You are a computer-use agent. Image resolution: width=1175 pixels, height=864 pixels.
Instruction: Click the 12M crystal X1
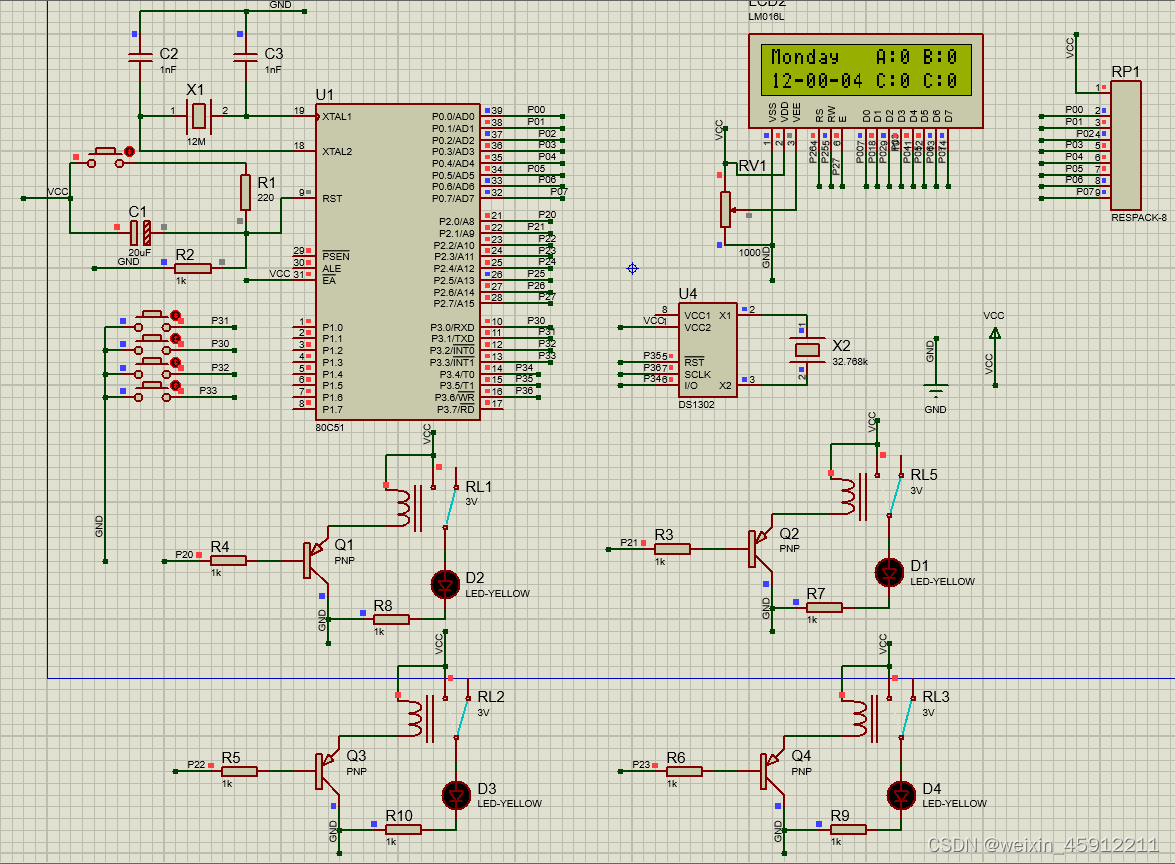tap(199, 115)
